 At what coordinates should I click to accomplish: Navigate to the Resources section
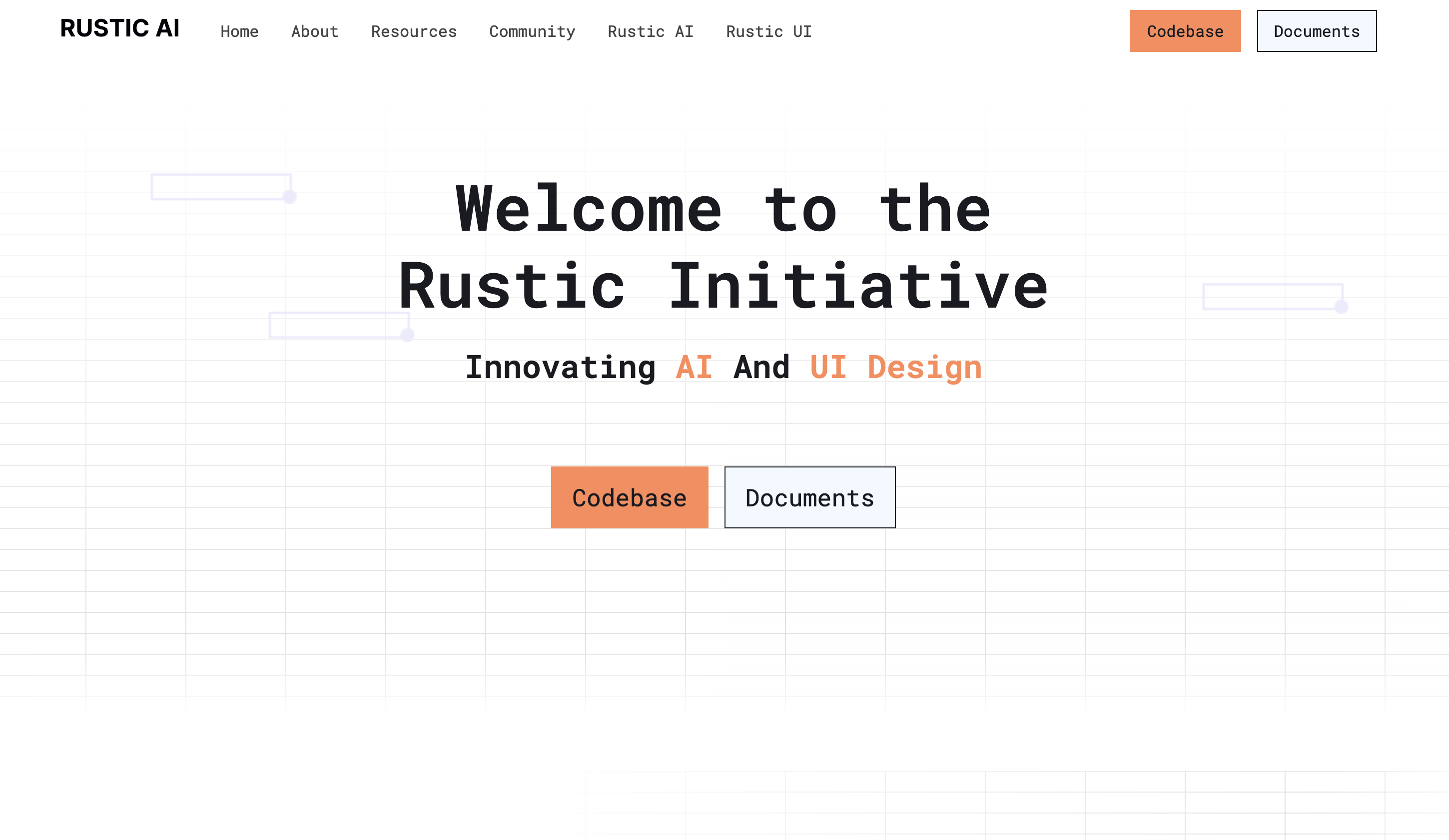[413, 31]
